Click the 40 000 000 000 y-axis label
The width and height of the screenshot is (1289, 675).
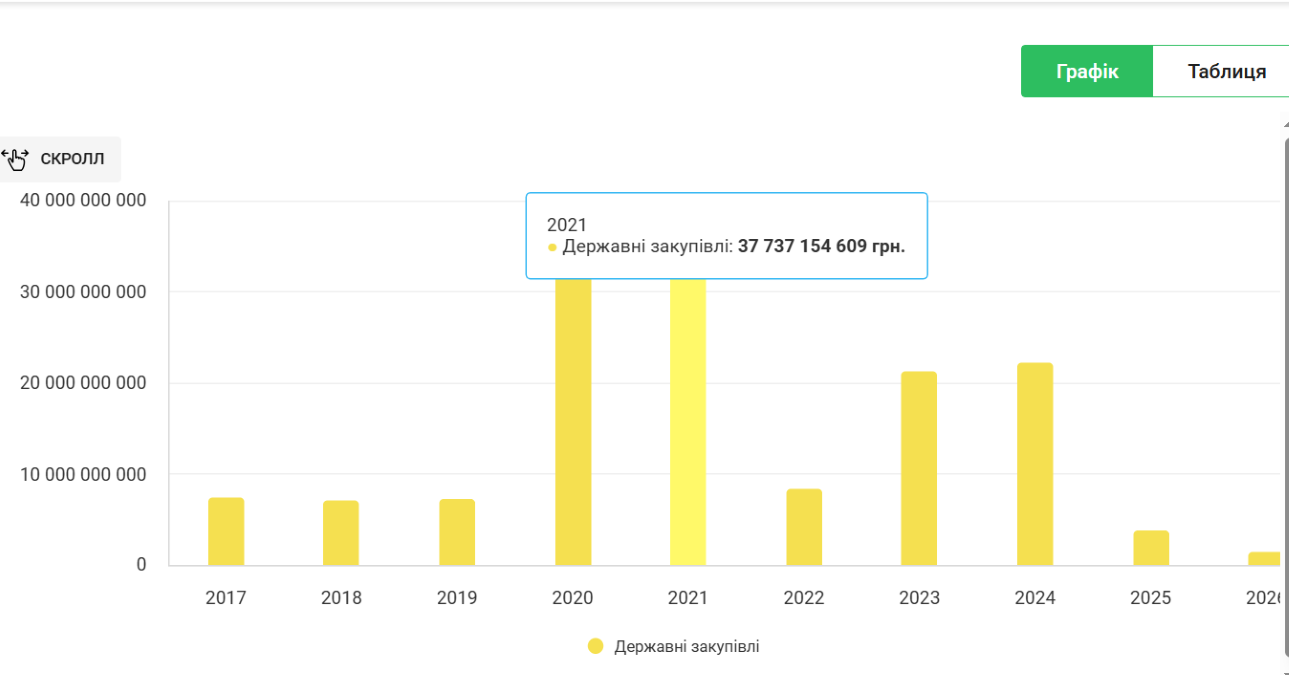83,201
